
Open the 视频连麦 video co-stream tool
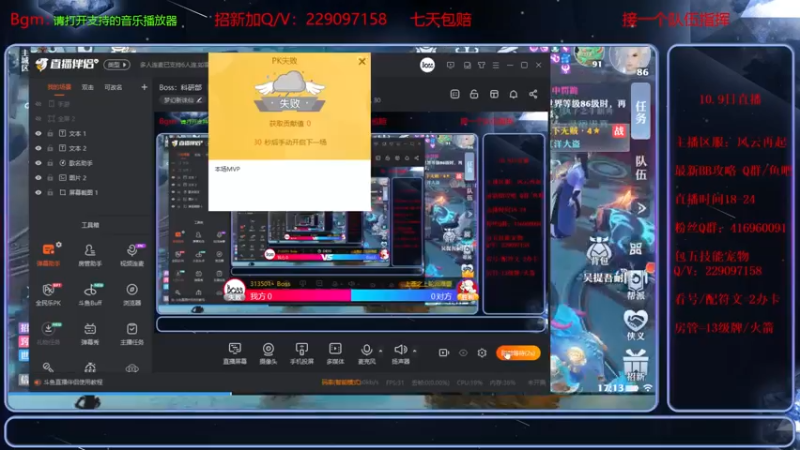pos(132,254)
